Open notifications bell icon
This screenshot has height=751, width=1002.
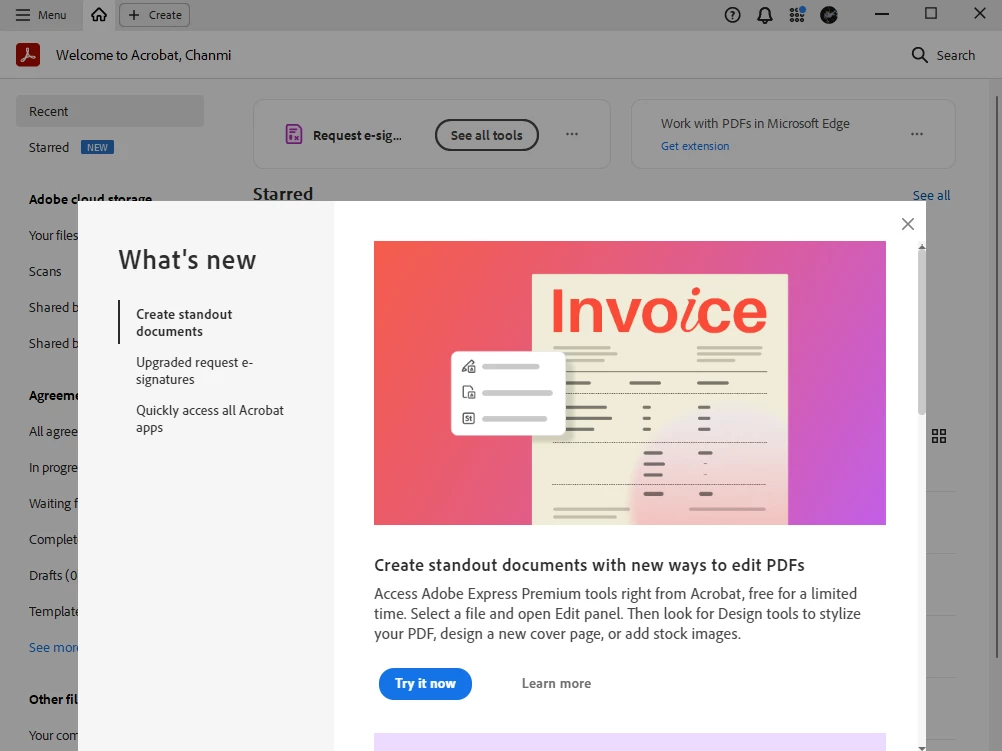coord(764,15)
